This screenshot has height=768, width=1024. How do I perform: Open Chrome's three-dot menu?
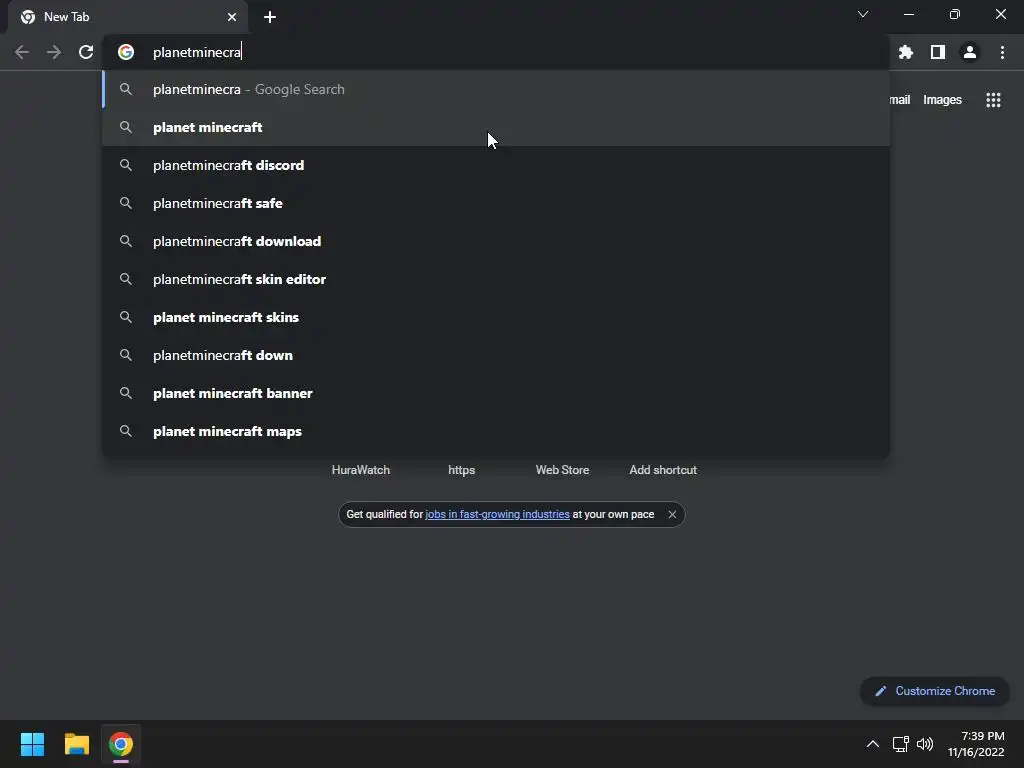coord(1002,52)
